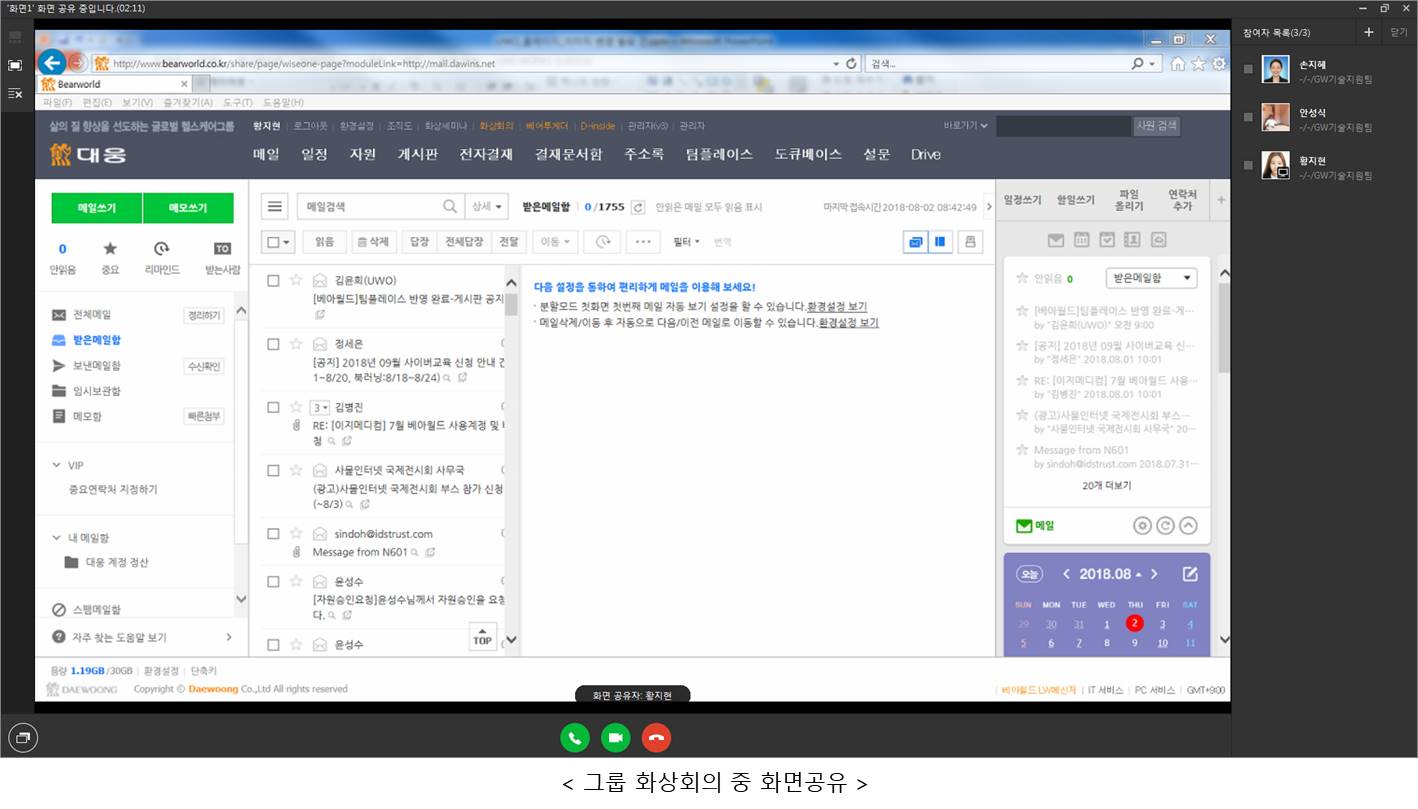Viewport: 1418px width, 809px height.
Task: Add a participant with the plus icon
Action: 1368,32
